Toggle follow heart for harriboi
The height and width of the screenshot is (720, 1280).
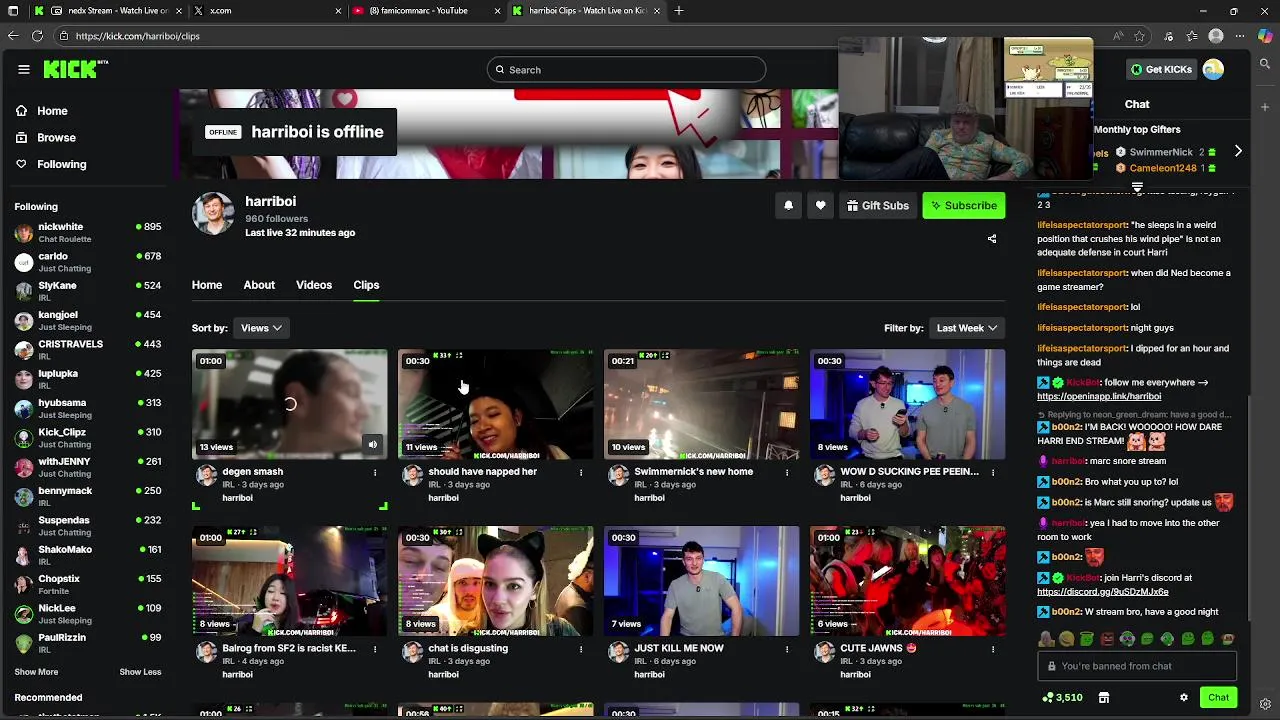820,205
